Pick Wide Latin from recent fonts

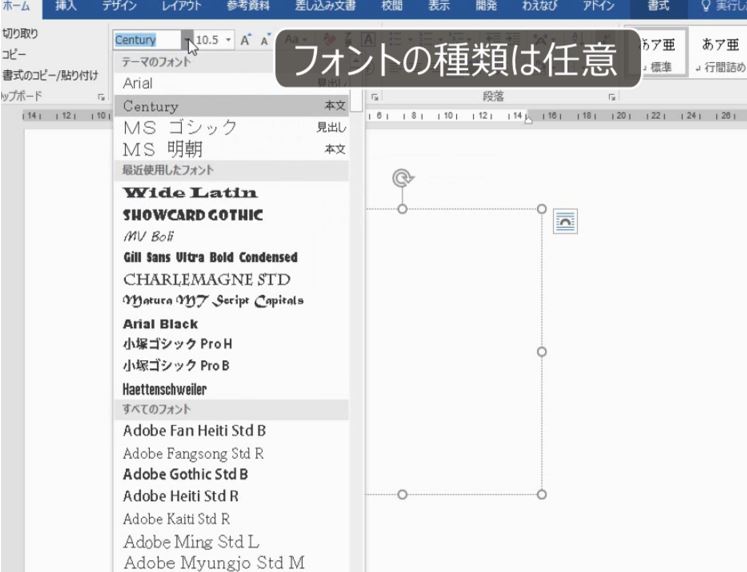[232, 192]
